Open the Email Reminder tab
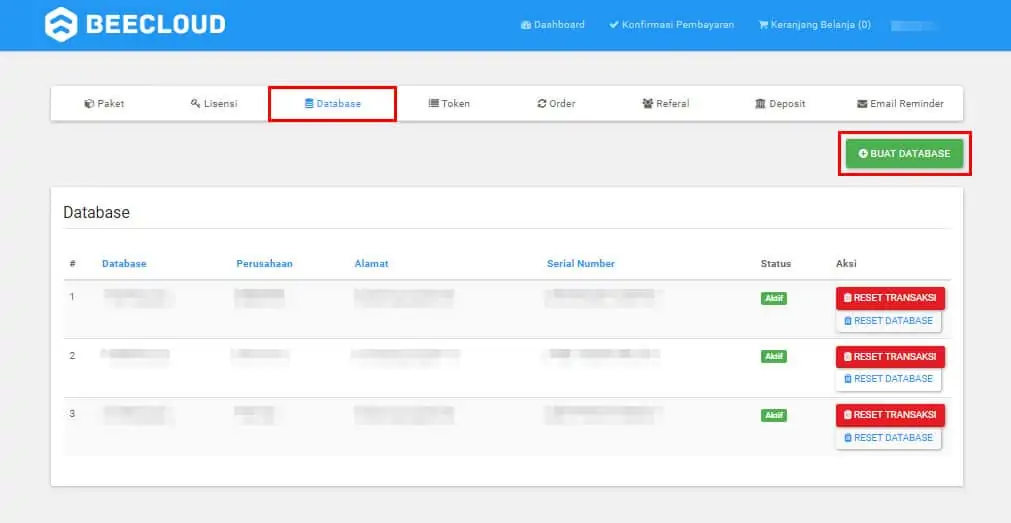 pyautogui.click(x=900, y=103)
